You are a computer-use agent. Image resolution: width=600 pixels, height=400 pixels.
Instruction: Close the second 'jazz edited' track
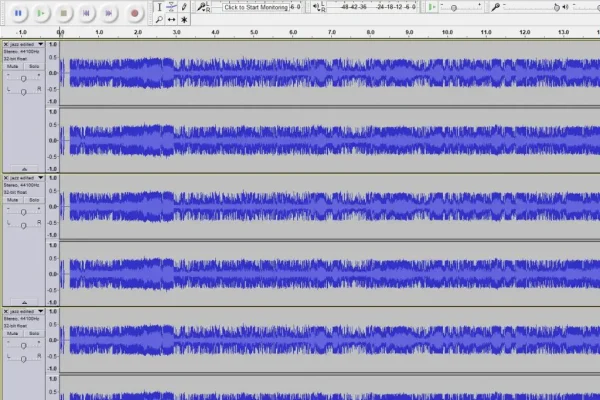coord(6,178)
